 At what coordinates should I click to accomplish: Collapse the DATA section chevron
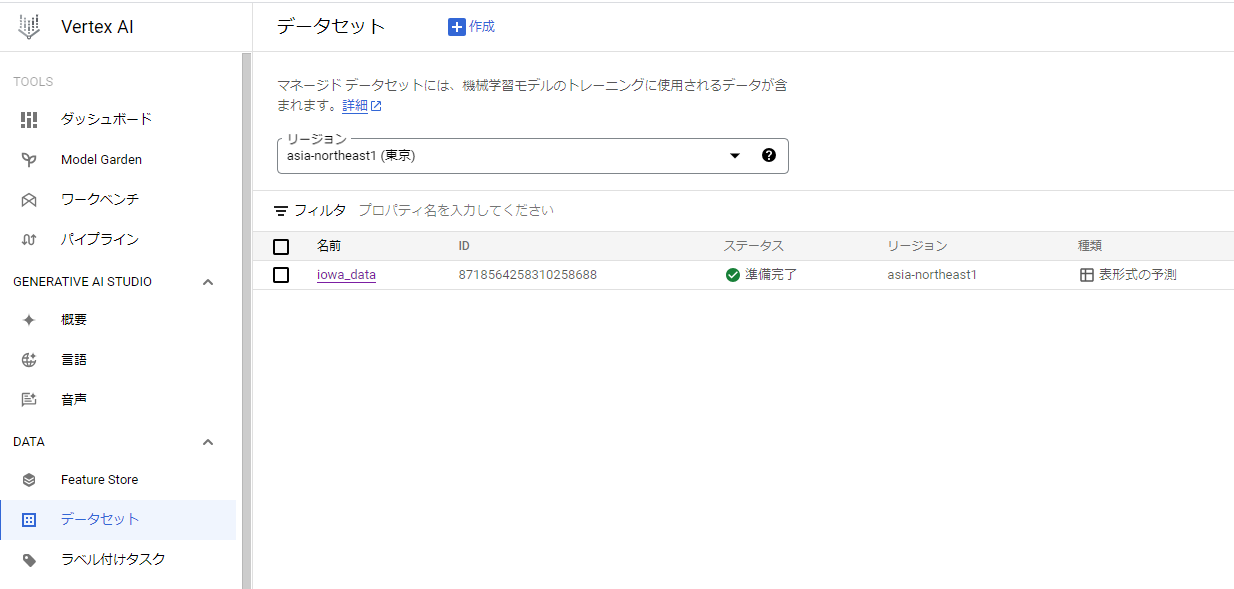coord(208,442)
